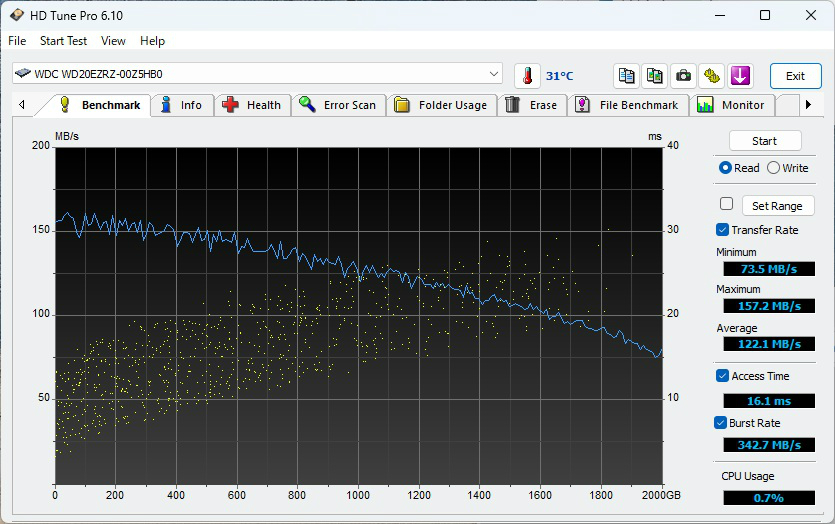The width and height of the screenshot is (835, 524).
Task: Click the camera save screenshot icon
Action: tap(683, 76)
